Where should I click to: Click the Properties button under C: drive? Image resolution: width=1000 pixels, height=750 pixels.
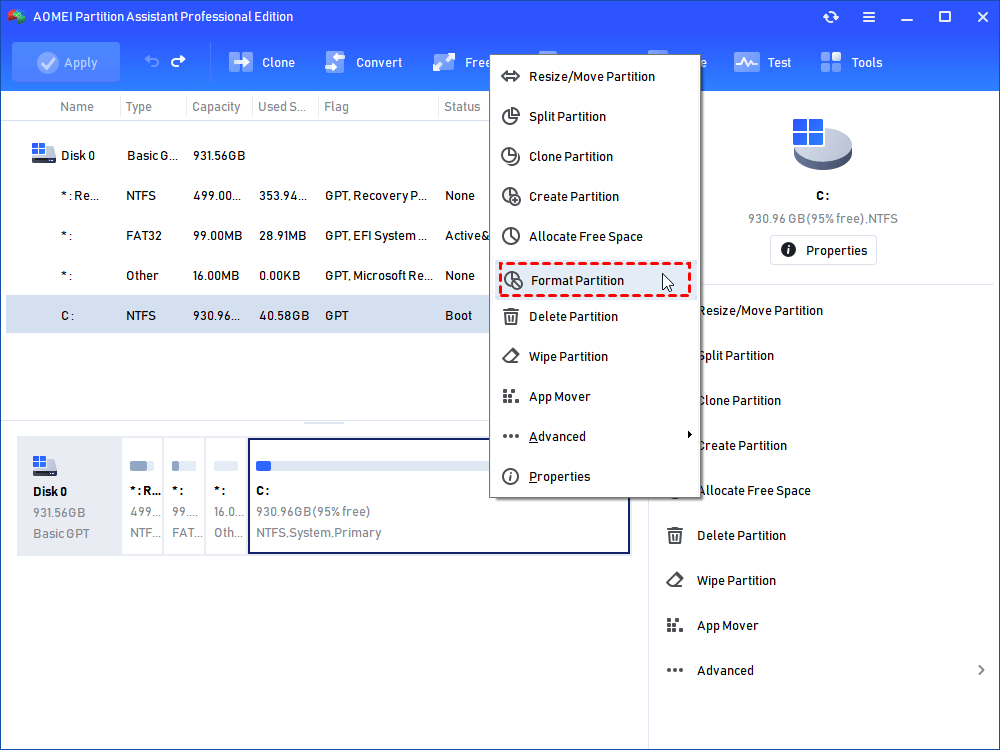point(823,250)
